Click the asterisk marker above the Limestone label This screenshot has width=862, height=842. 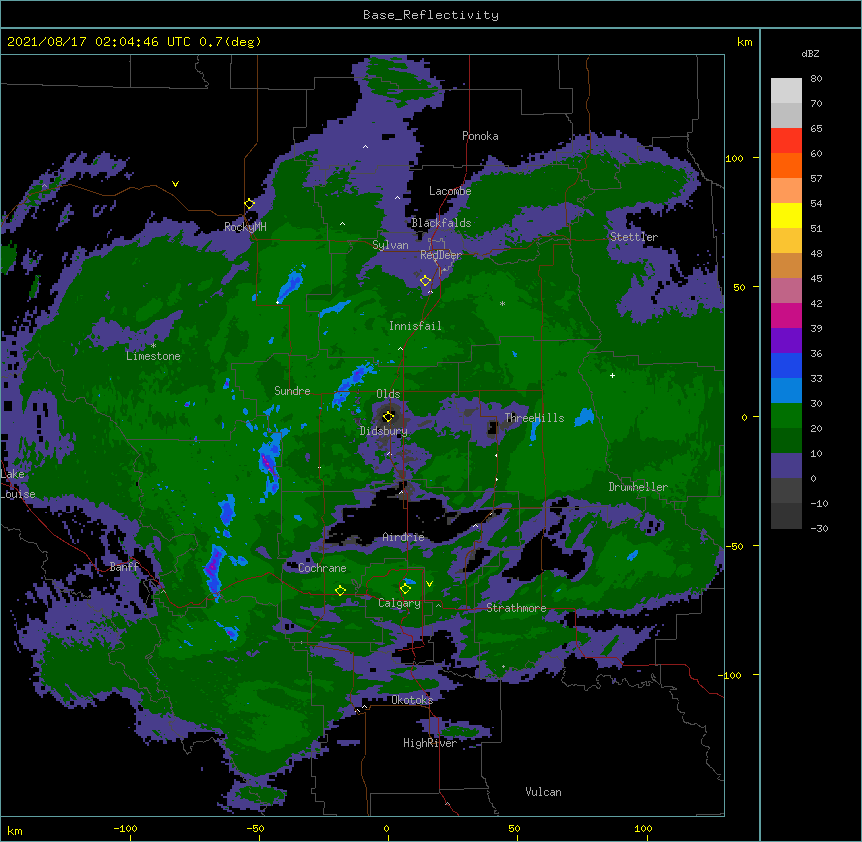153,346
